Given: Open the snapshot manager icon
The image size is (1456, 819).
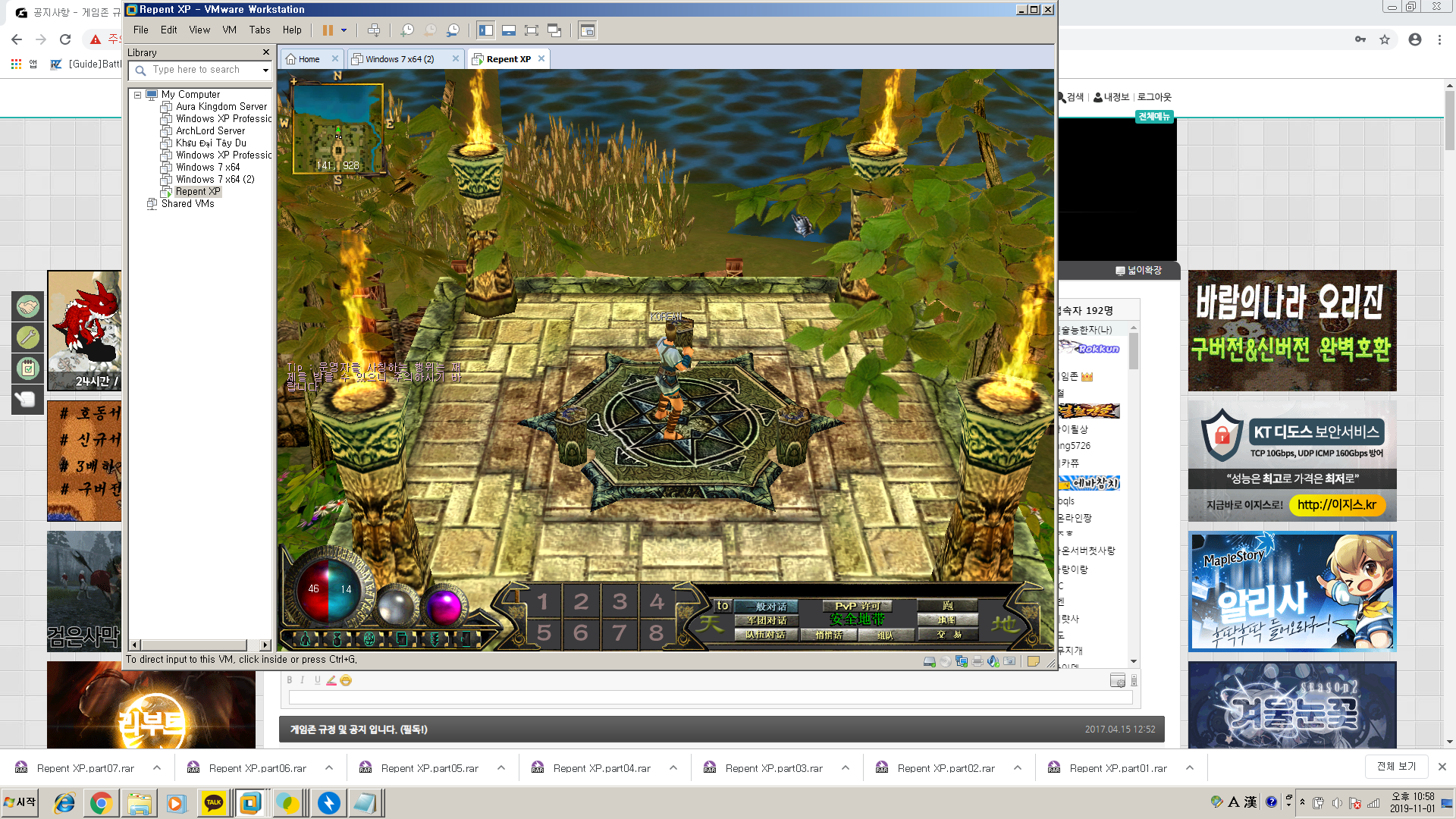Looking at the screenshot, I should pos(453,30).
